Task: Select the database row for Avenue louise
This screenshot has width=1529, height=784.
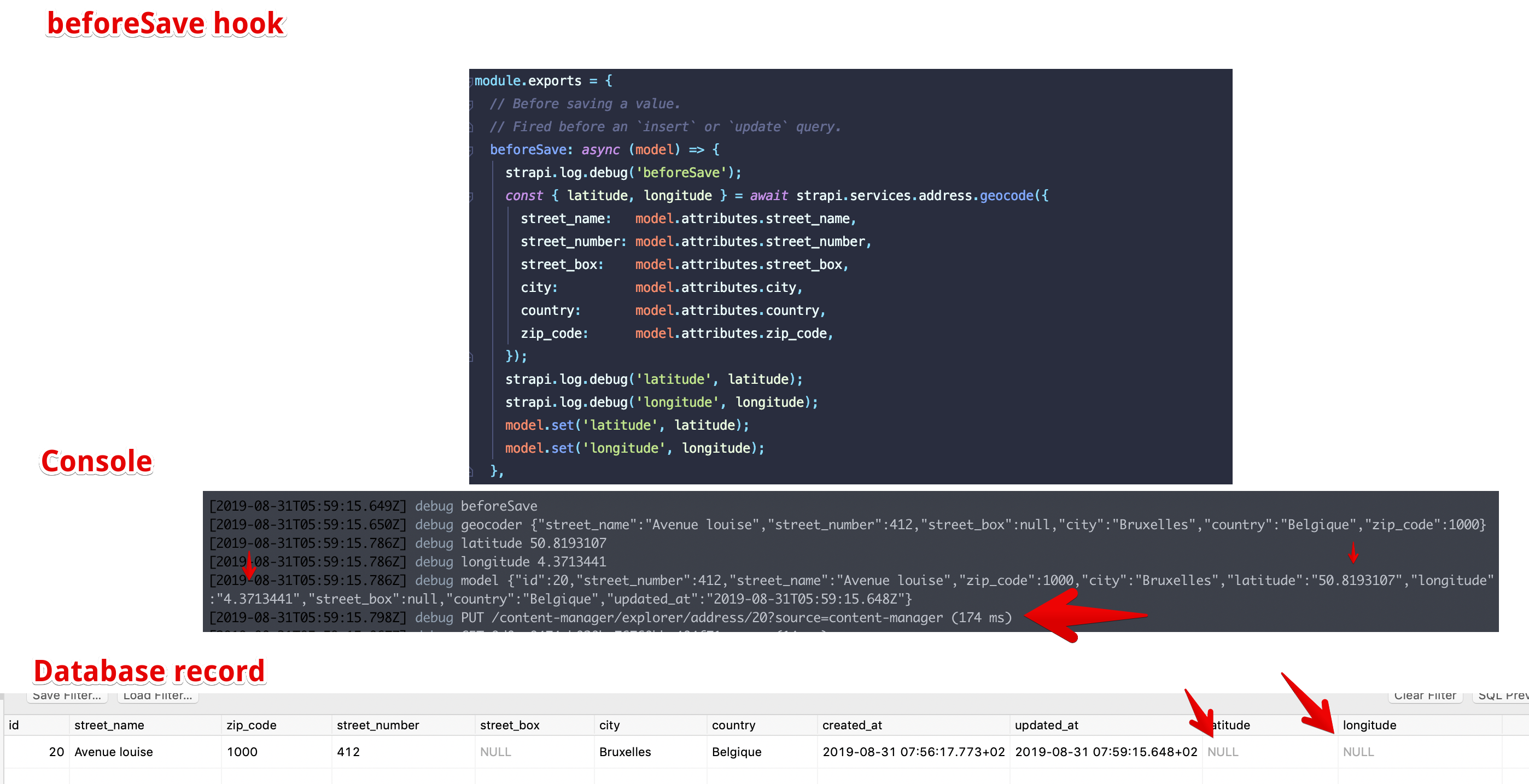Action: [x=114, y=751]
